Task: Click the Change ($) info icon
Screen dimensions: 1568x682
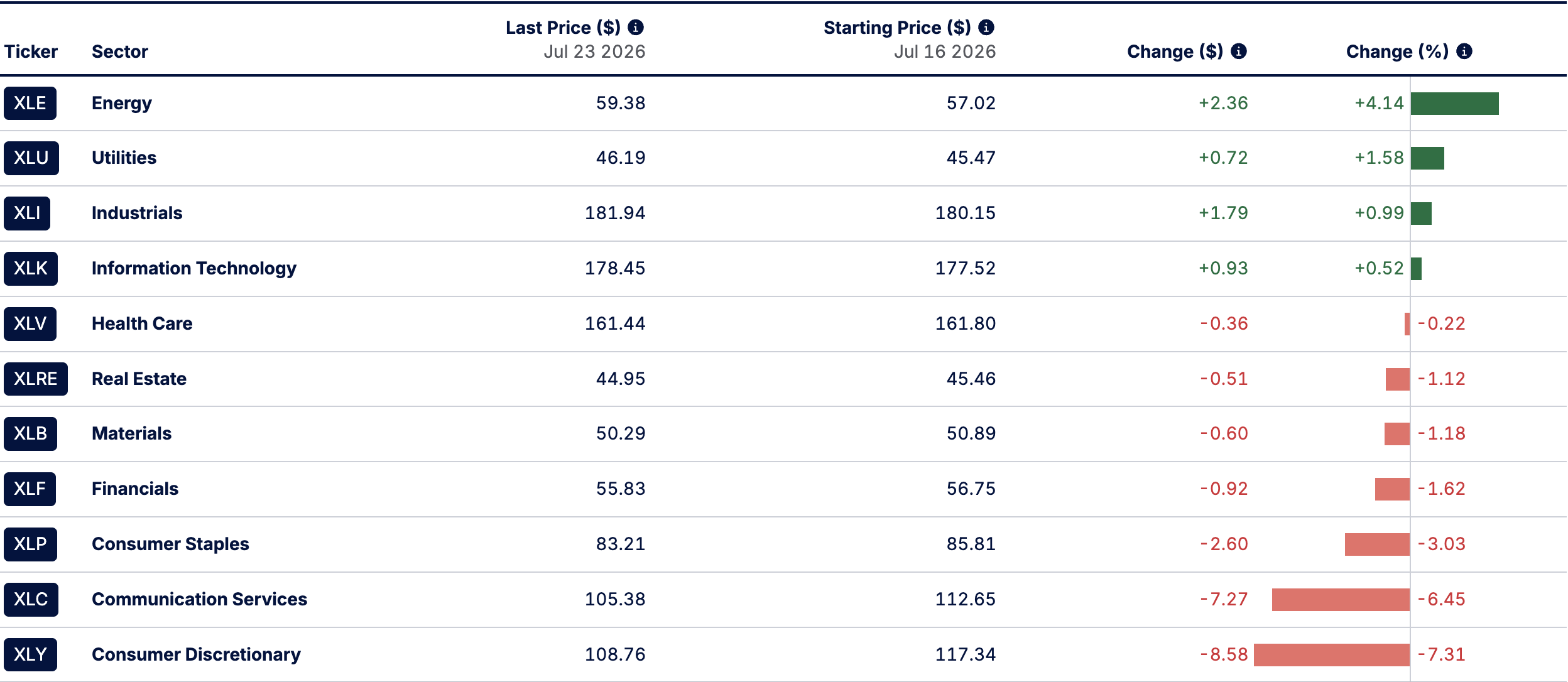Action: pos(1239,51)
